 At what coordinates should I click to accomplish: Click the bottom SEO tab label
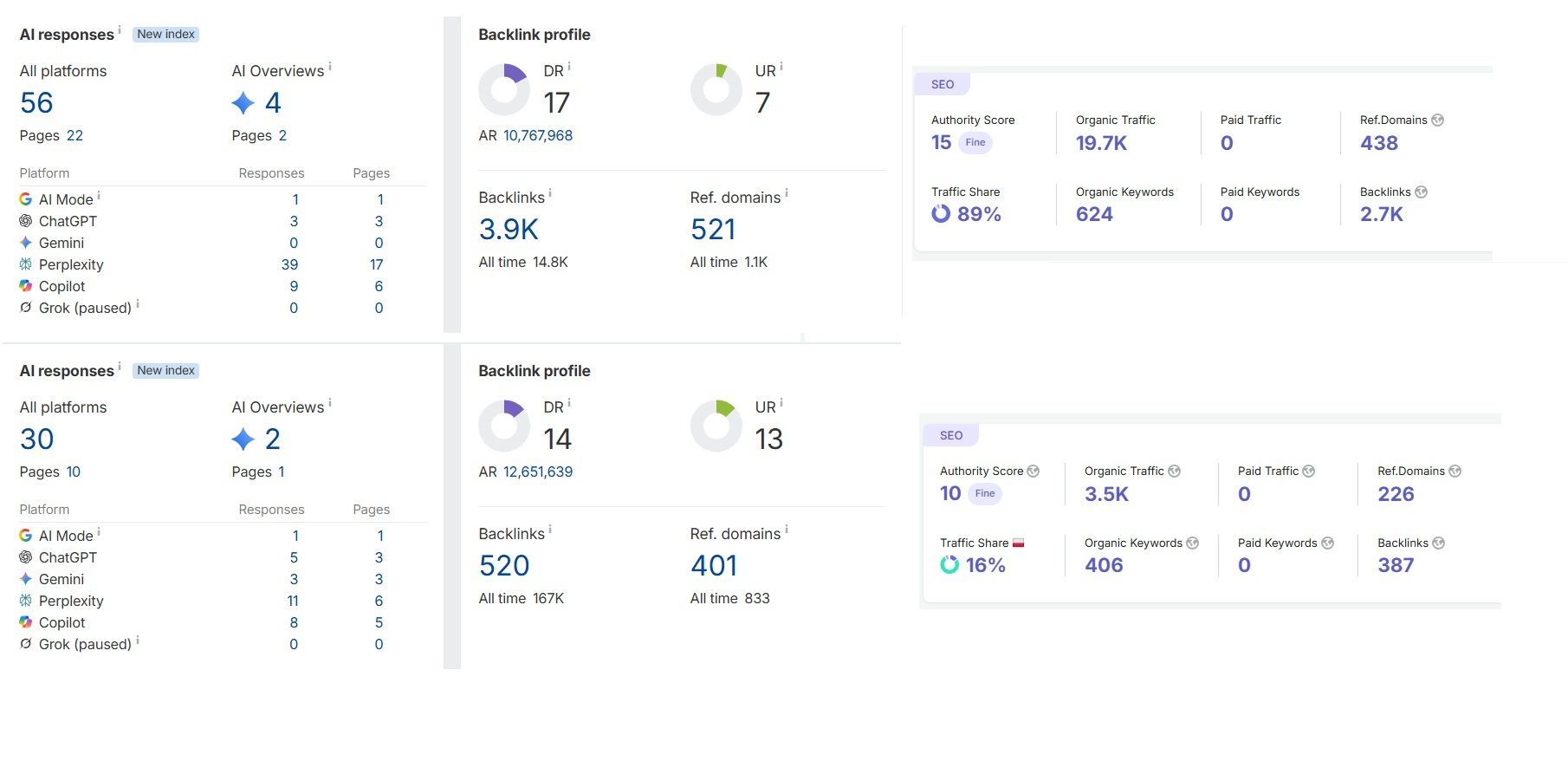tap(951, 435)
